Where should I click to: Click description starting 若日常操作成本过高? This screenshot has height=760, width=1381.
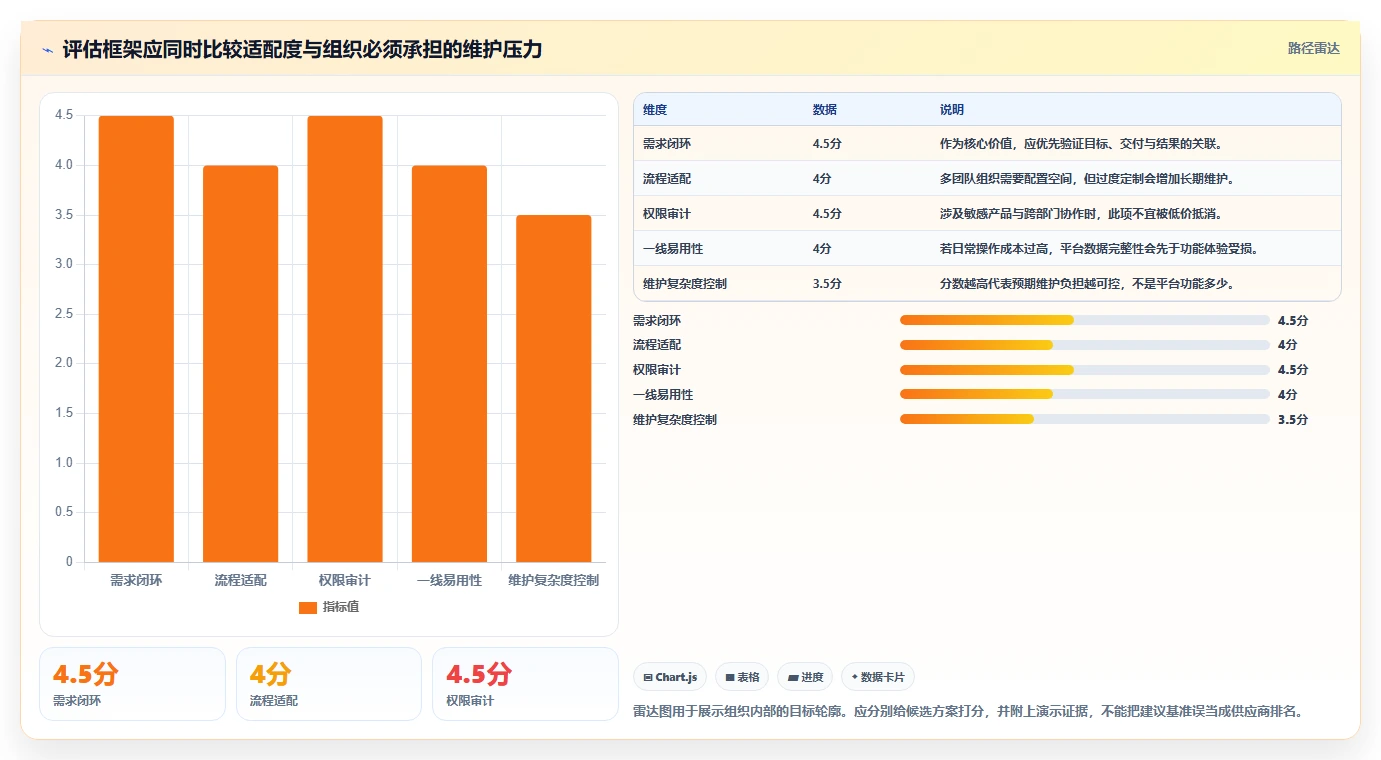[x=1100, y=249]
